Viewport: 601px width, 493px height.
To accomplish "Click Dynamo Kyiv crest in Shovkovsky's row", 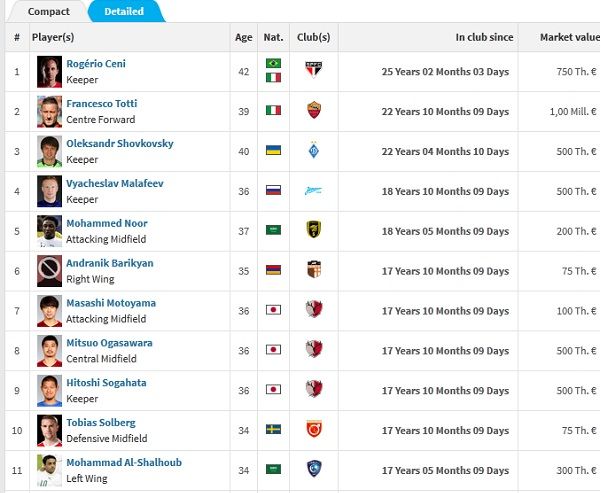I will 314,151.
